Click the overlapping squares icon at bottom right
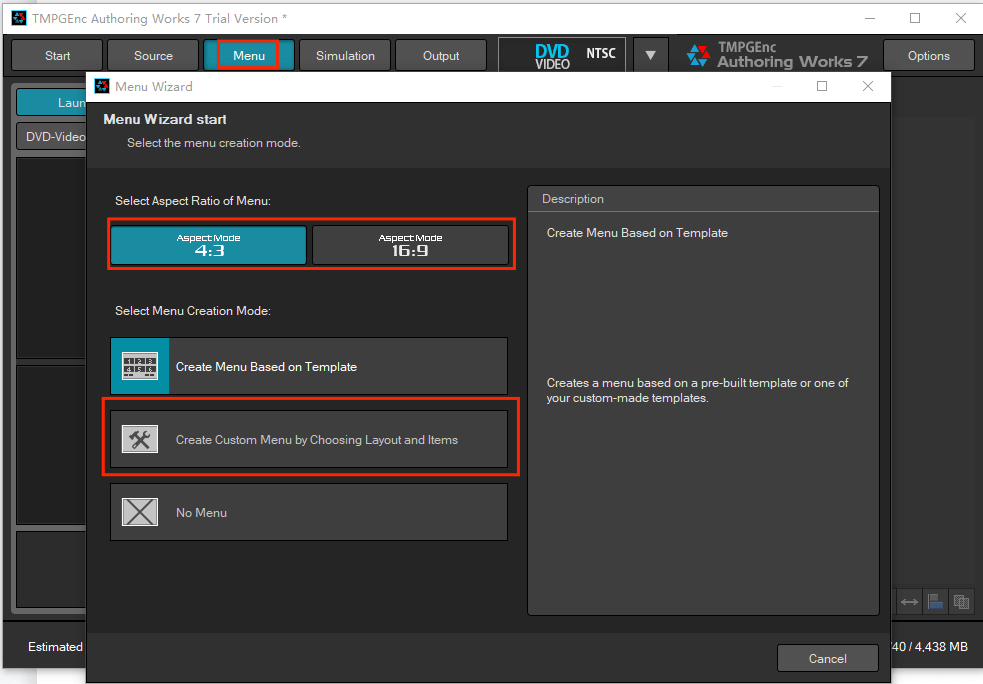 click(961, 601)
